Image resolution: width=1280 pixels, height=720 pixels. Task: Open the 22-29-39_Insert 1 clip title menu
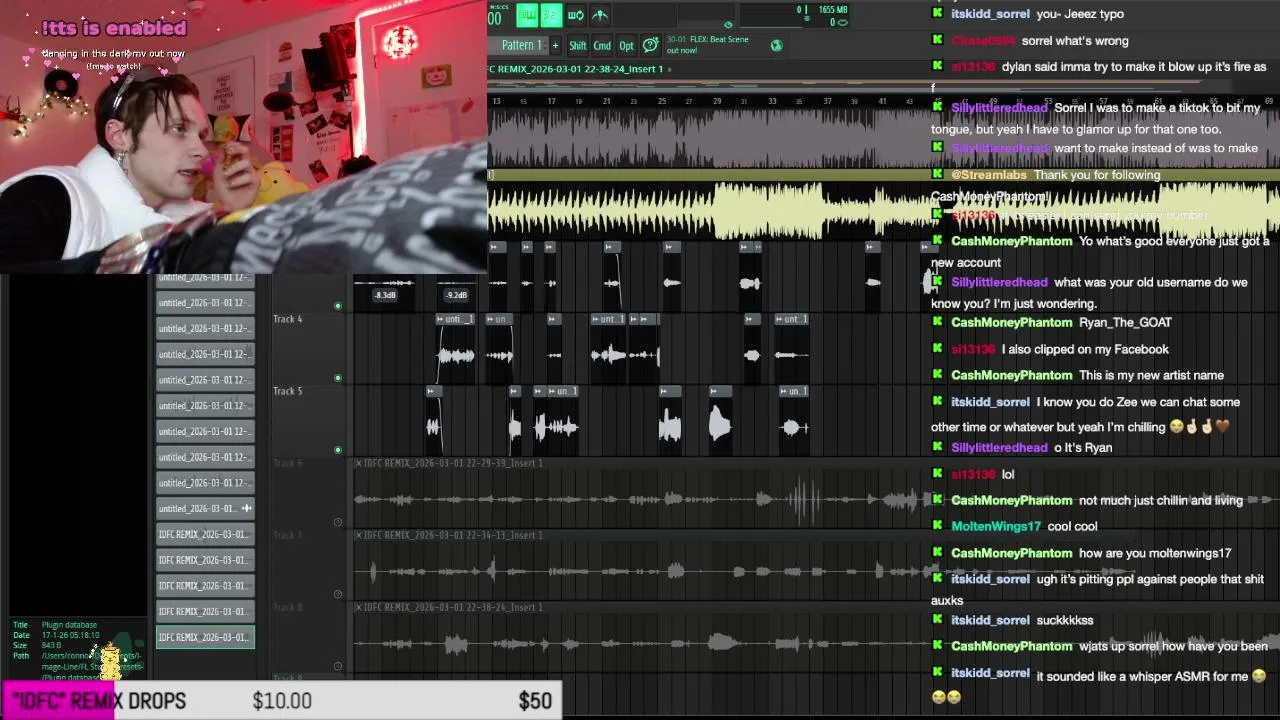454,463
